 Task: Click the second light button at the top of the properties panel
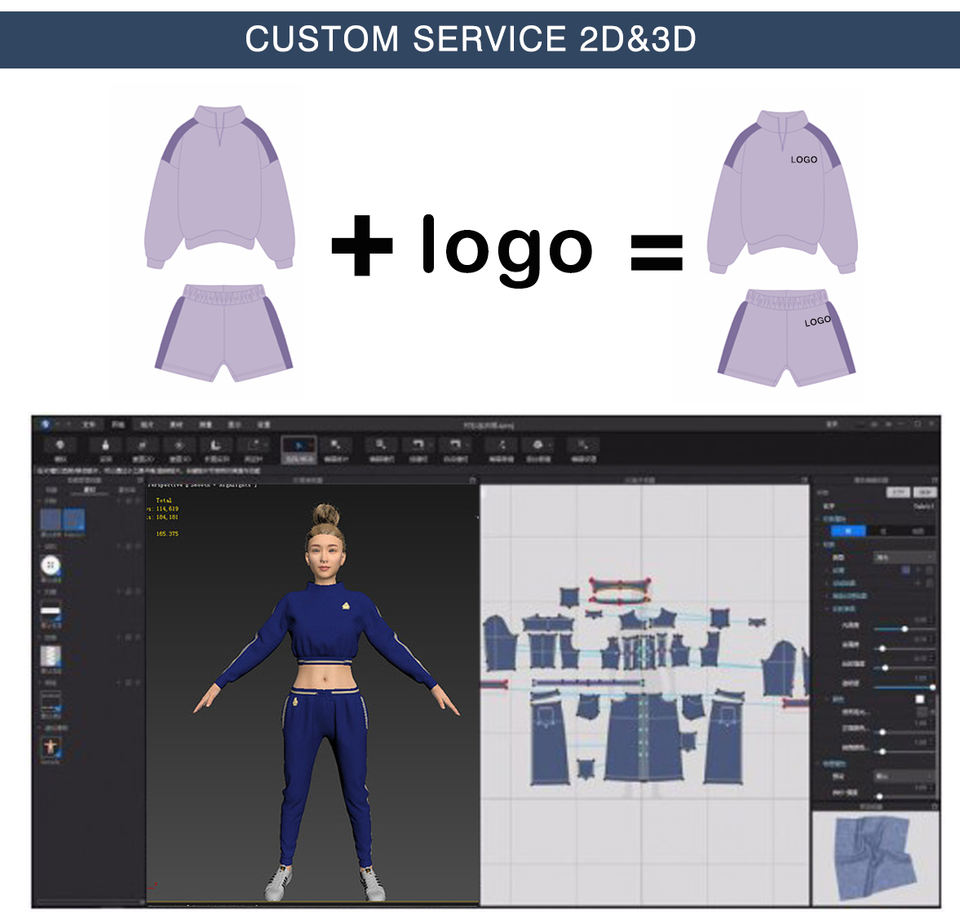click(x=924, y=491)
